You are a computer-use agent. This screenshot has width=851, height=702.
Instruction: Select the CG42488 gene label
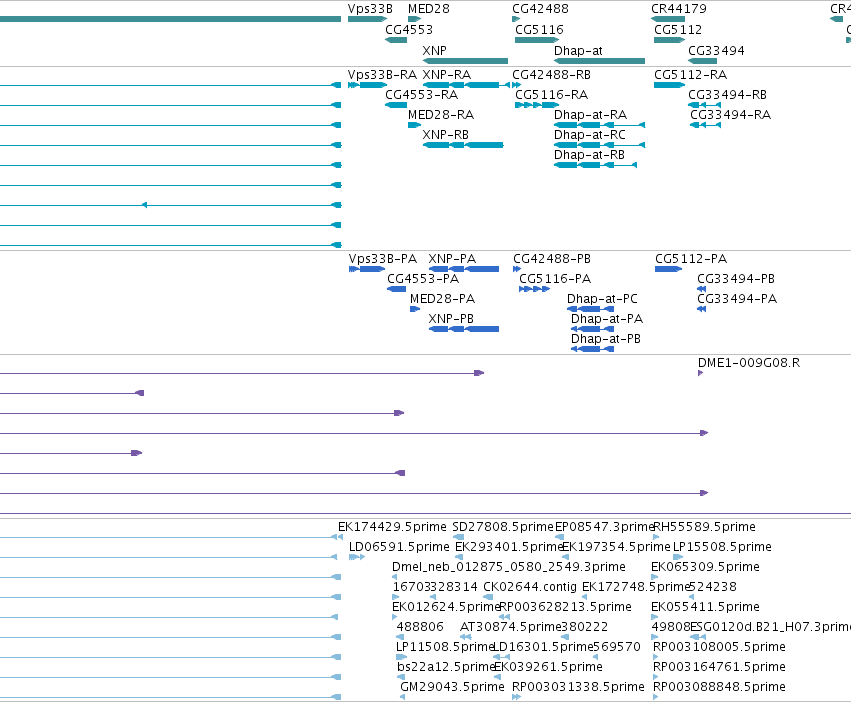pos(541,9)
